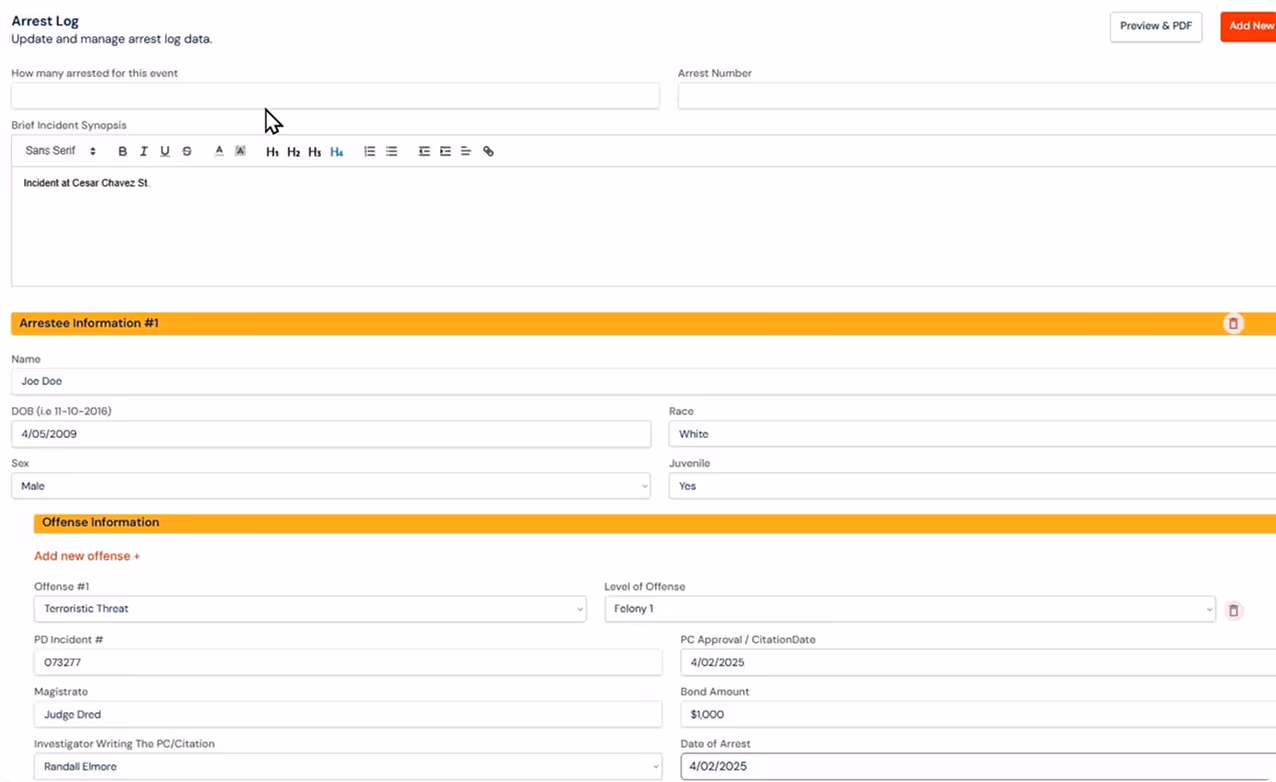Select the underline formatting icon
Viewport: 1276px width, 782px height.
[x=164, y=151]
